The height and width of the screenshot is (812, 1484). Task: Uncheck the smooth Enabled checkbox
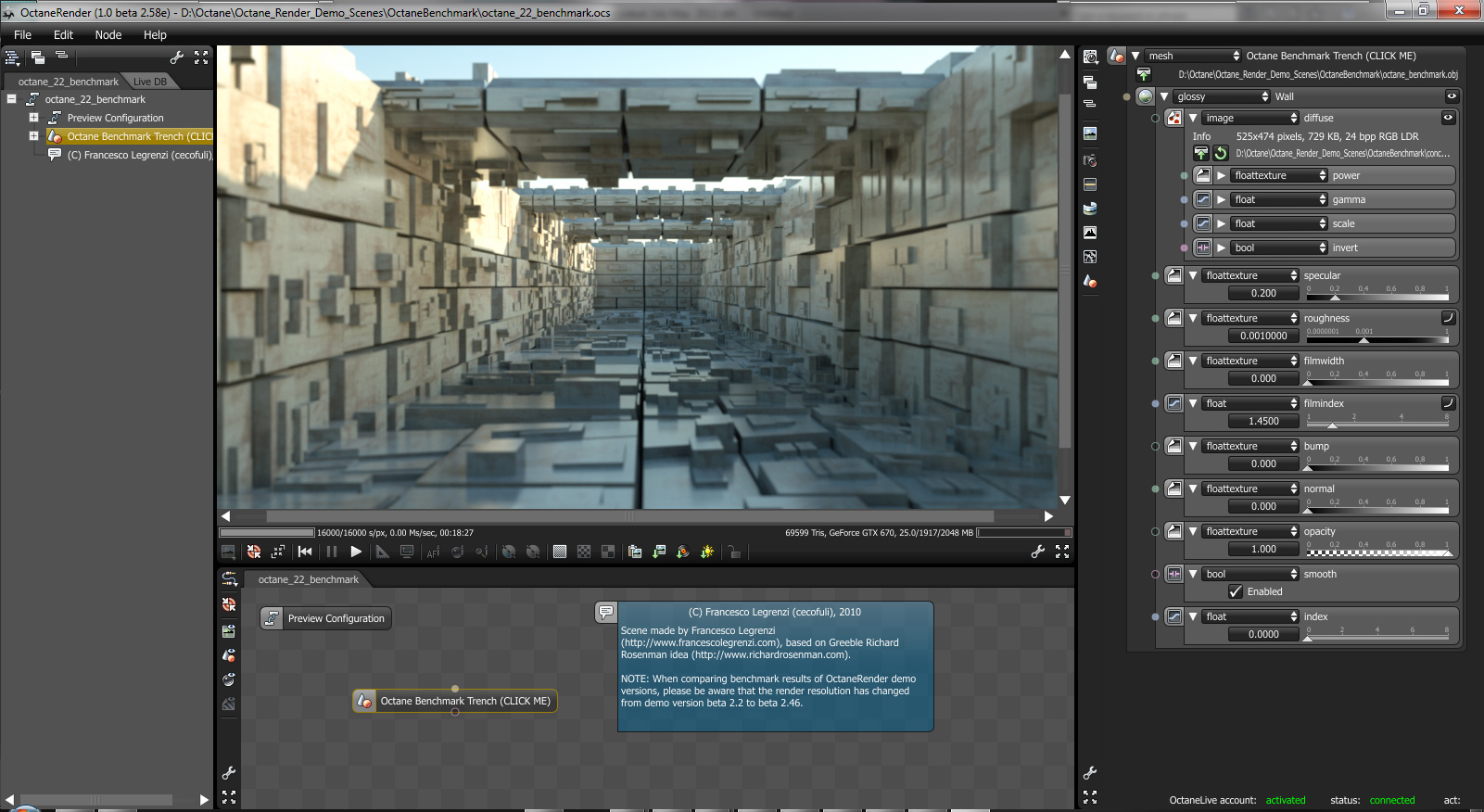(x=1236, y=591)
